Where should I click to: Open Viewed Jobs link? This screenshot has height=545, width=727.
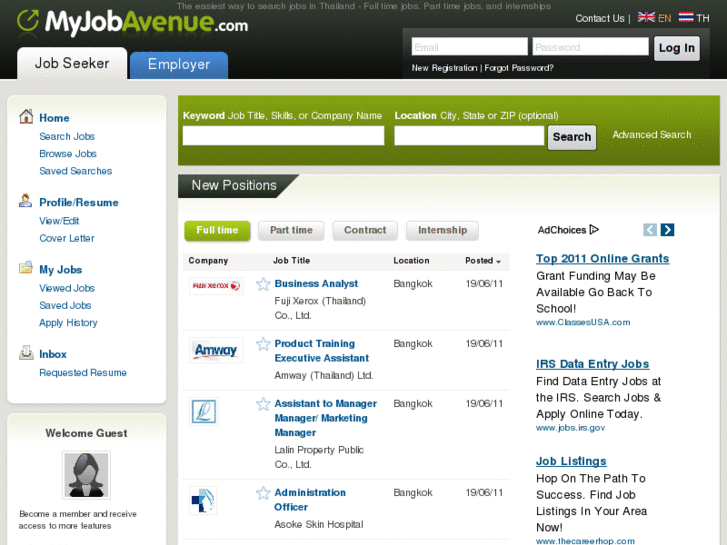67,288
